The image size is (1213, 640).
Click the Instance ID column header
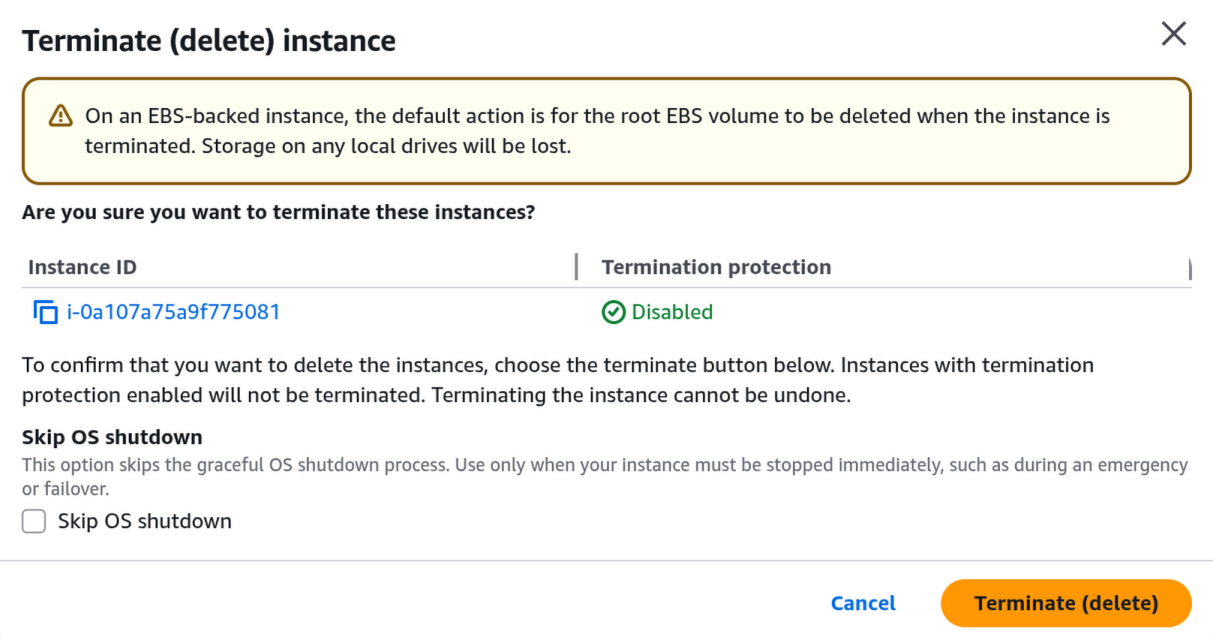(81, 267)
